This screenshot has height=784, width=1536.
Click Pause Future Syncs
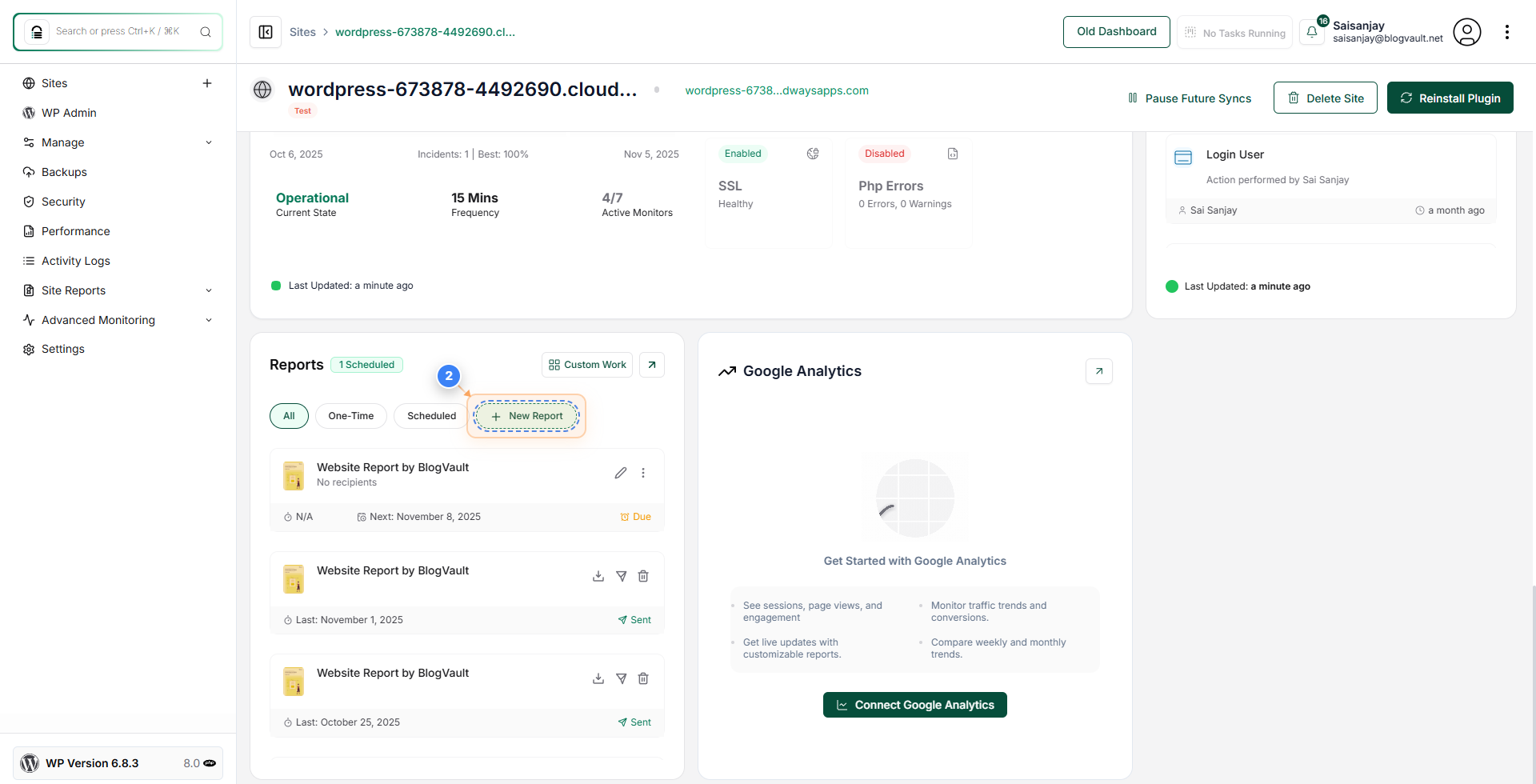click(x=1190, y=98)
